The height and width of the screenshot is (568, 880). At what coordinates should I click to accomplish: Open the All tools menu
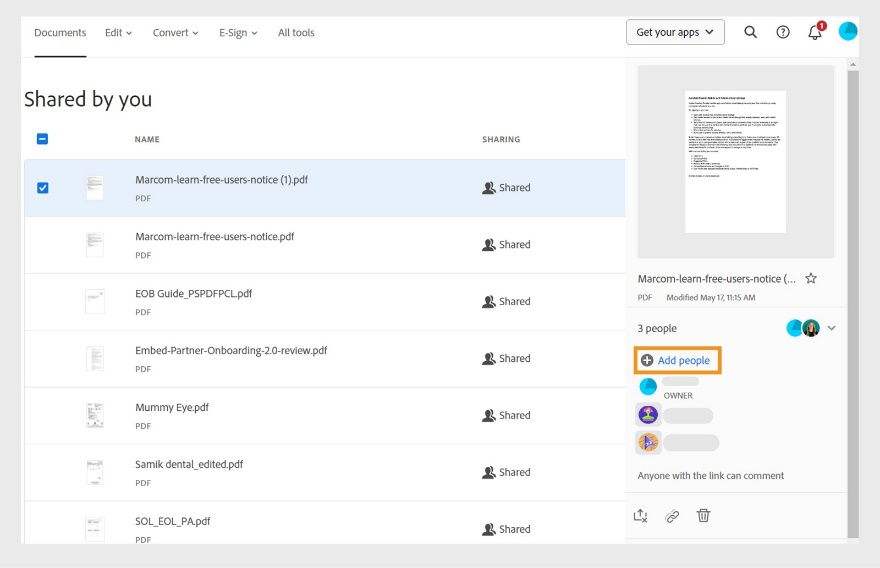[x=296, y=33]
